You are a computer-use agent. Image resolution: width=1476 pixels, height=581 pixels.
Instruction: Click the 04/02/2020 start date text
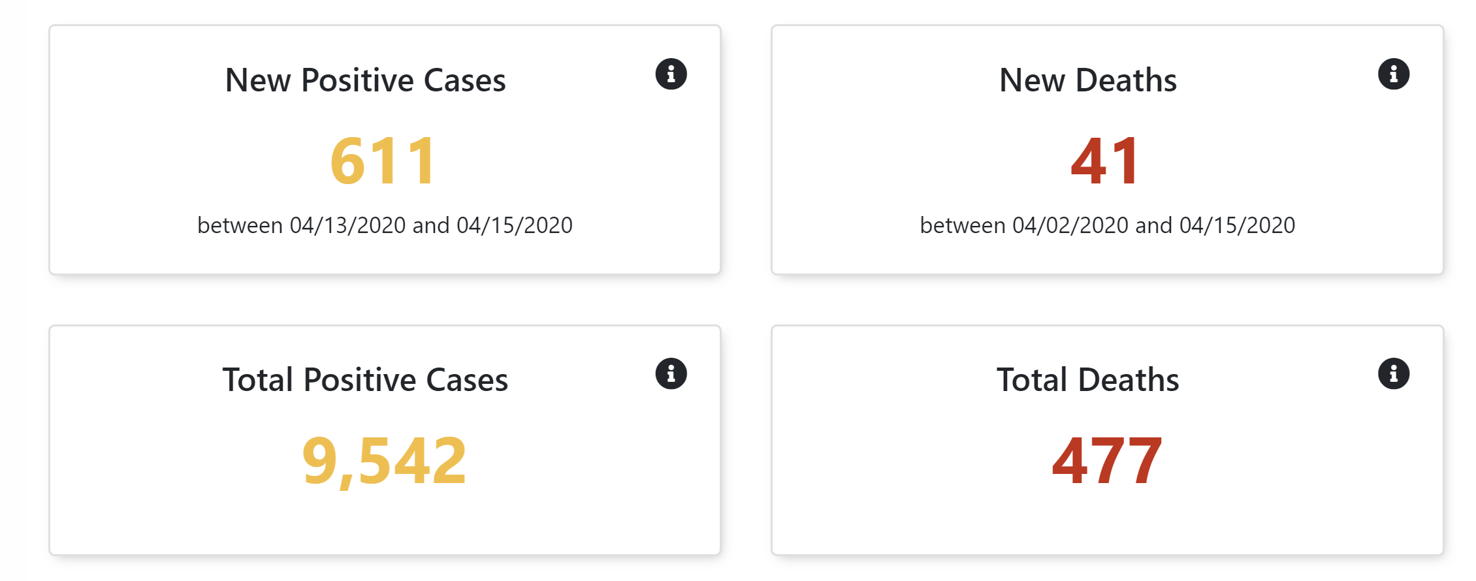pos(1070,225)
